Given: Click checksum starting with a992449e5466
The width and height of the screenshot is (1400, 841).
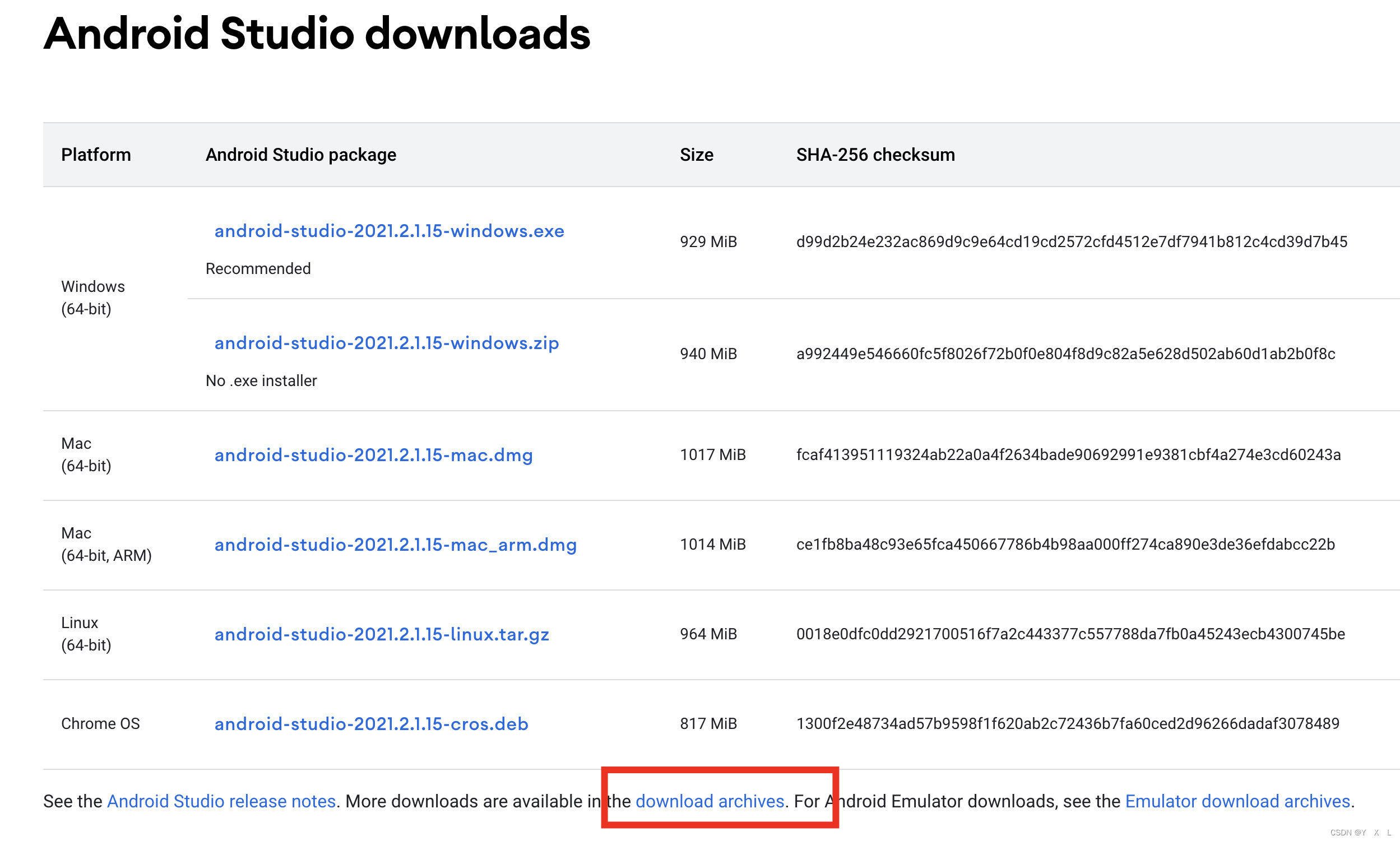Looking at the screenshot, I should (1065, 354).
